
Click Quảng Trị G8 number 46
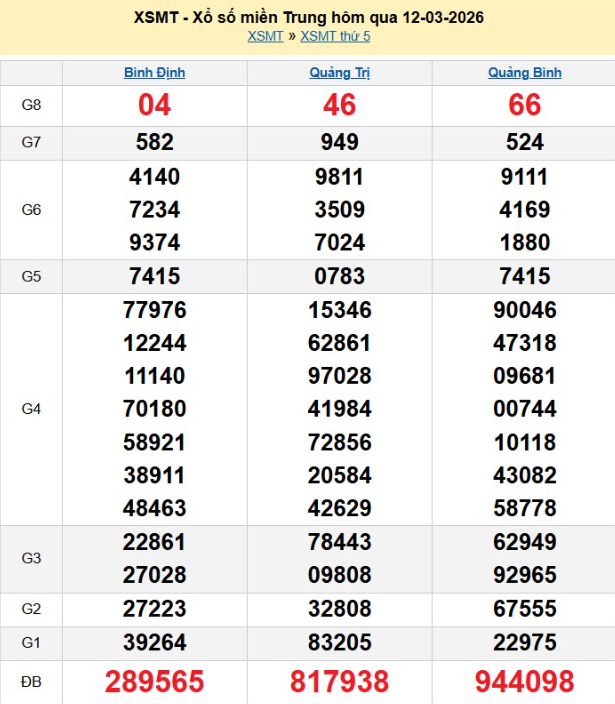click(x=340, y=105)
